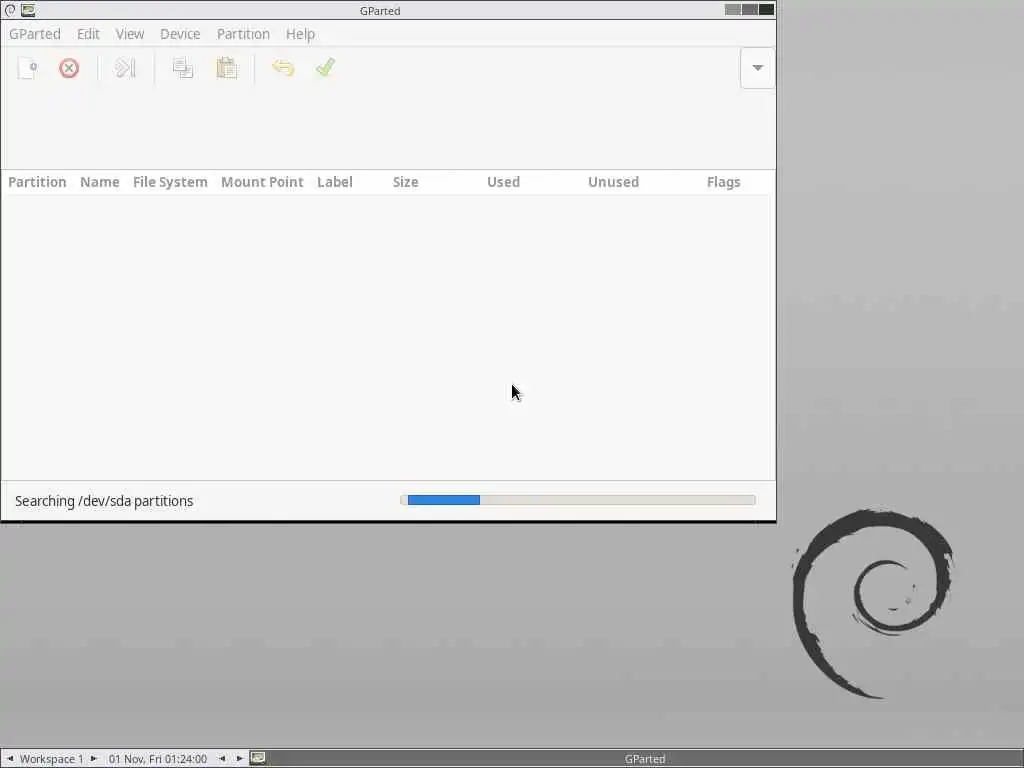Click the Paste partition clipboard icon
This screenshot has width=1024, height=768.
pos(227,68)
